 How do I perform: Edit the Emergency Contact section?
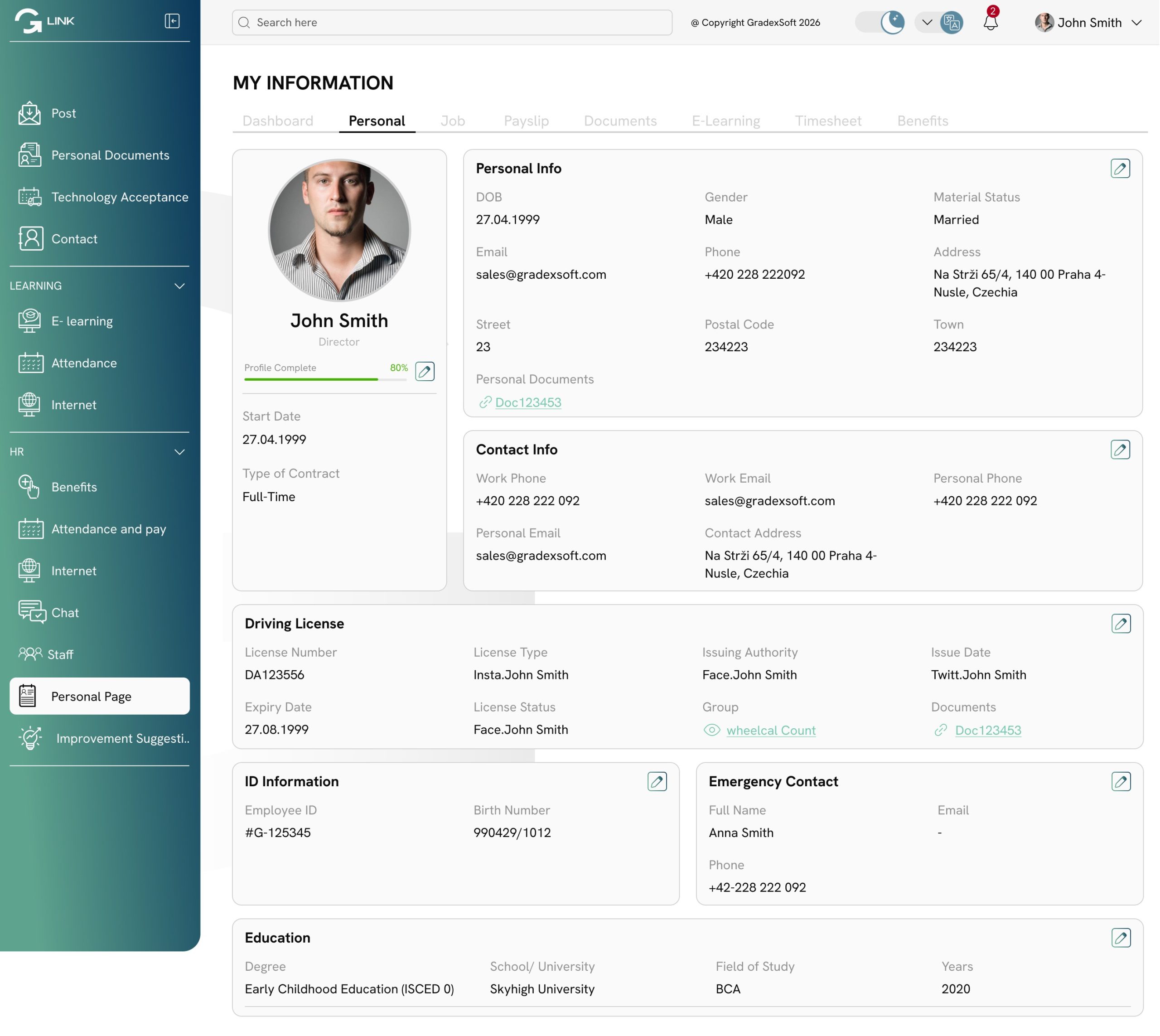pyautogui.click(x=1120, y=782)
